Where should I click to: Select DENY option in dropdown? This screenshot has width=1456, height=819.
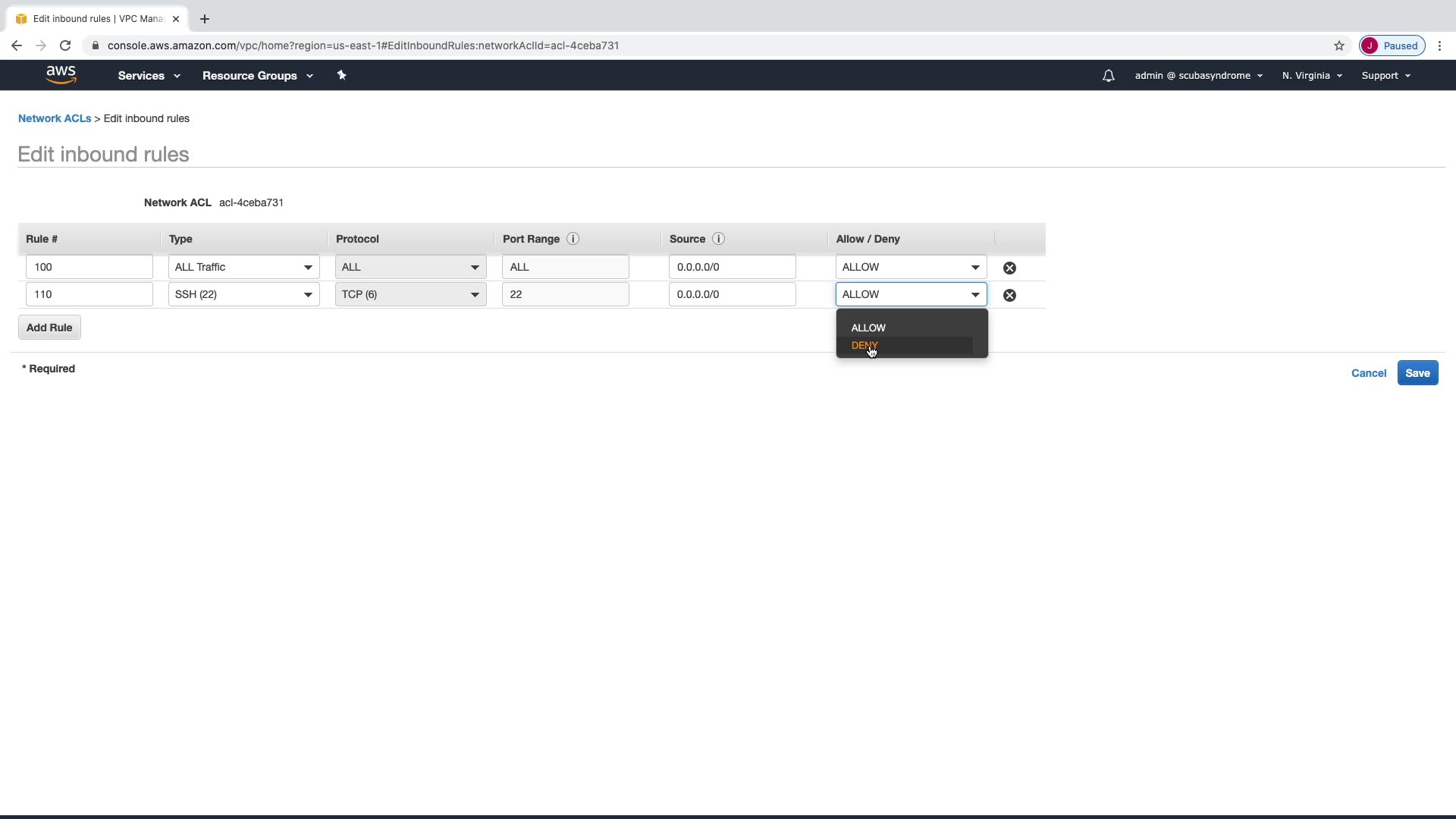pos(864,346)
